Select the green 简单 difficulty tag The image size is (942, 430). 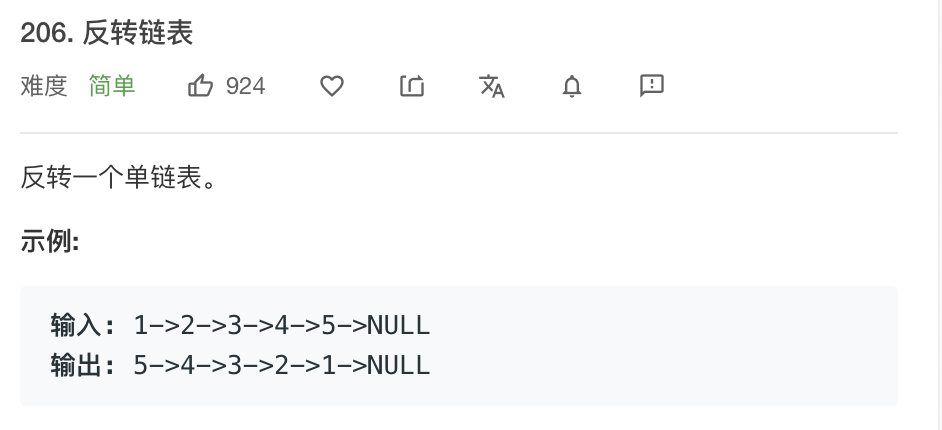coord(112,86)
